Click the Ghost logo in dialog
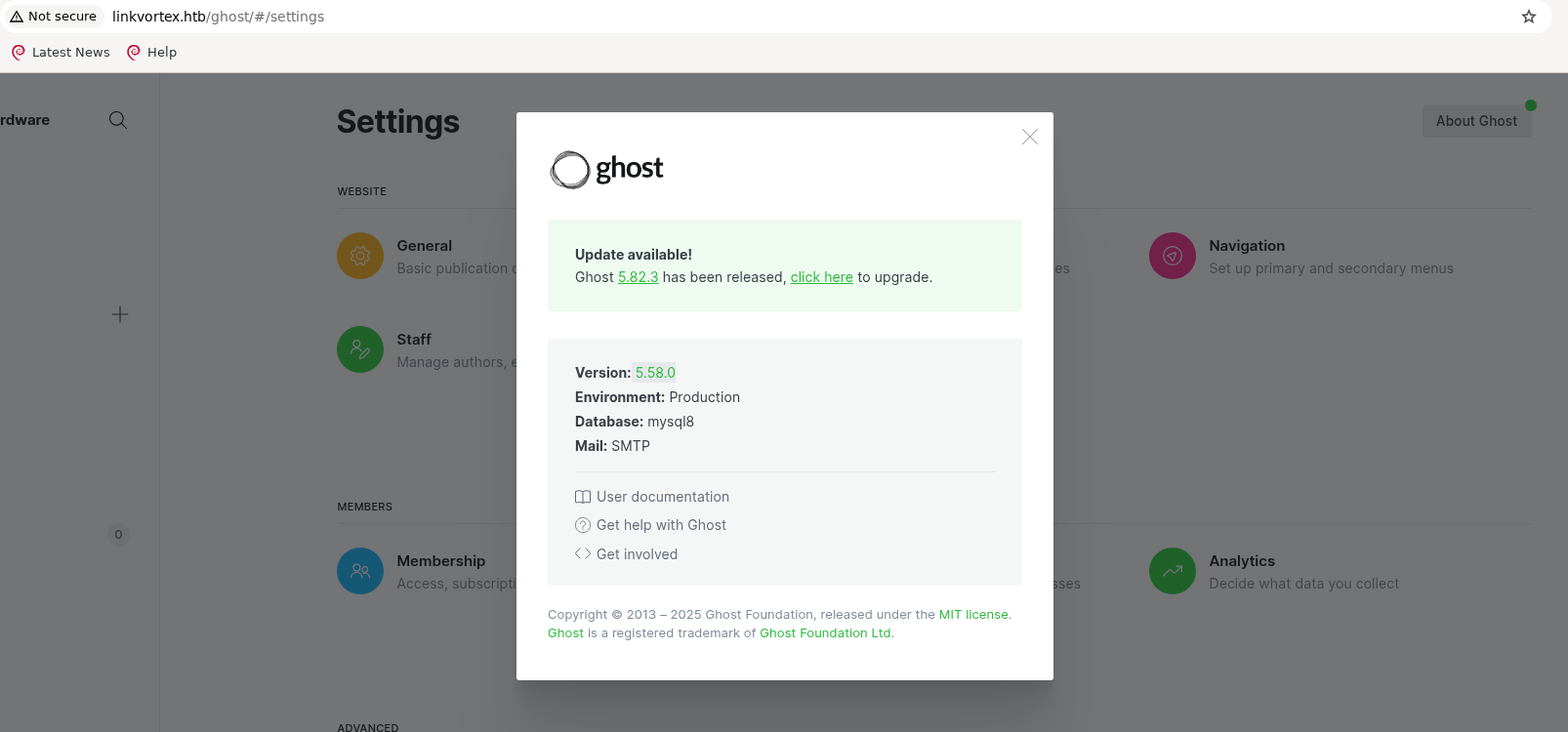This screenshot has height=732, width=1568. click(607, 170)
